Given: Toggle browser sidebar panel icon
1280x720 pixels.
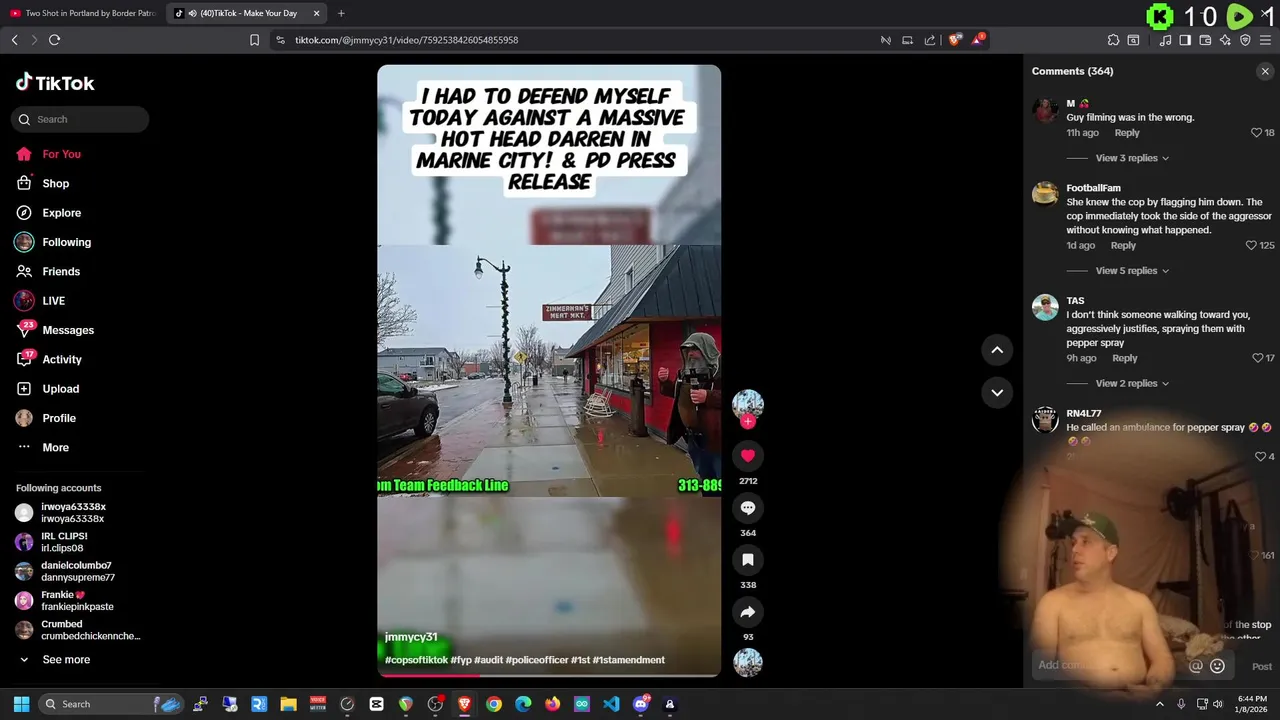Looking at the screenshot, I should tap(1185, 40).
